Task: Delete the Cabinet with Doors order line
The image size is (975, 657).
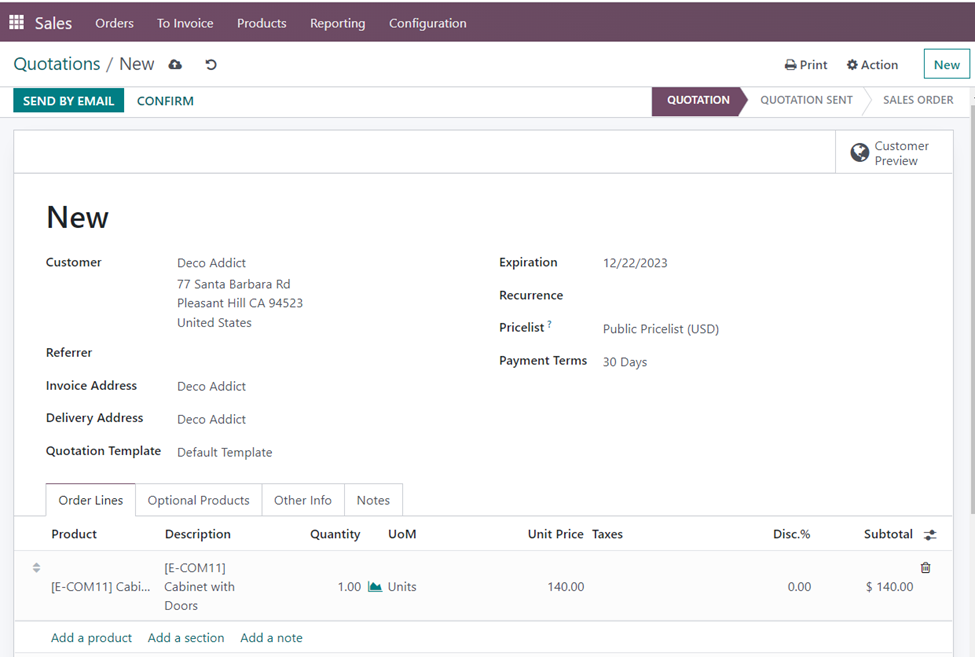Action: 925,568
